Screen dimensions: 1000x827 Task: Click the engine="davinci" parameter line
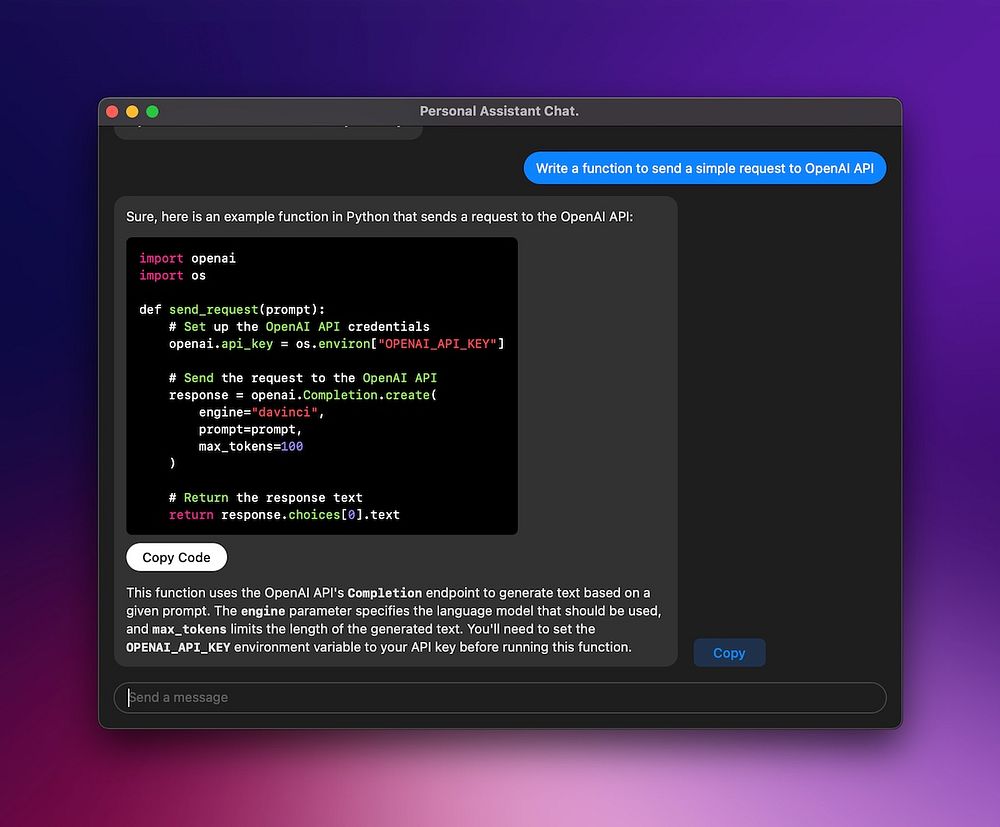(x=261, y=413)
